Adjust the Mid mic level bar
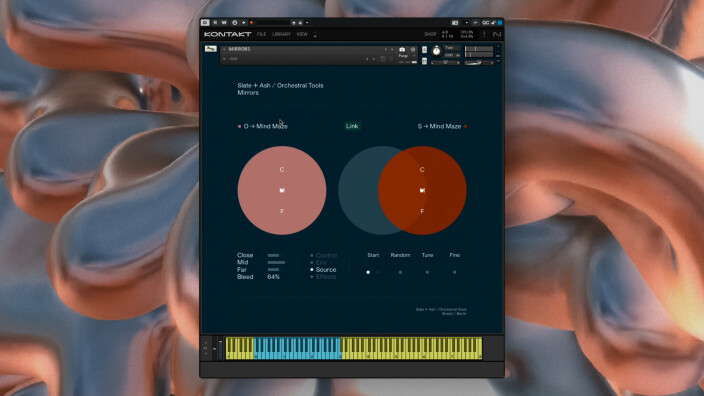Screen dimensions: 704x396 click(x=276, y=263)
